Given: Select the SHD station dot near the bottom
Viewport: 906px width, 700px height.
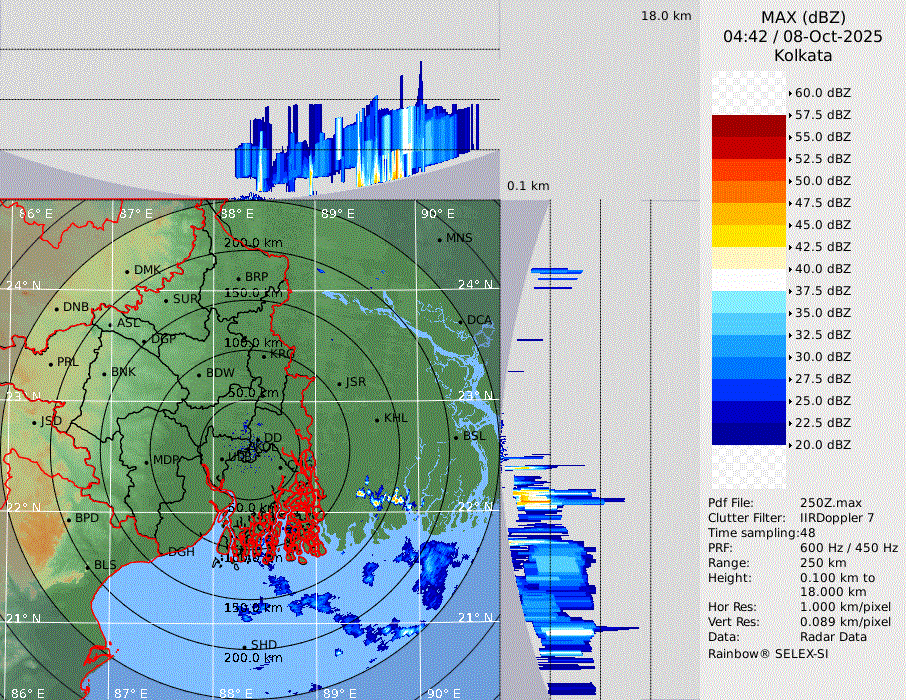Looking at the screenshot, I should tap(244, 646).
